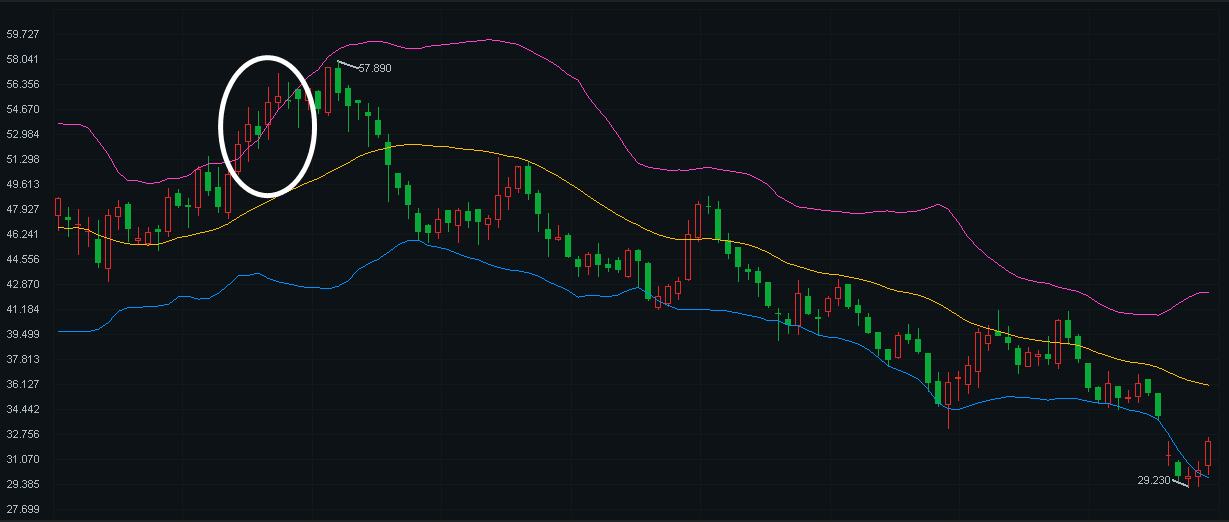Click the 46.241 price axis label
Image resolution: width=1229 pixels, height=522 pixels.
[x=22, y=234]
